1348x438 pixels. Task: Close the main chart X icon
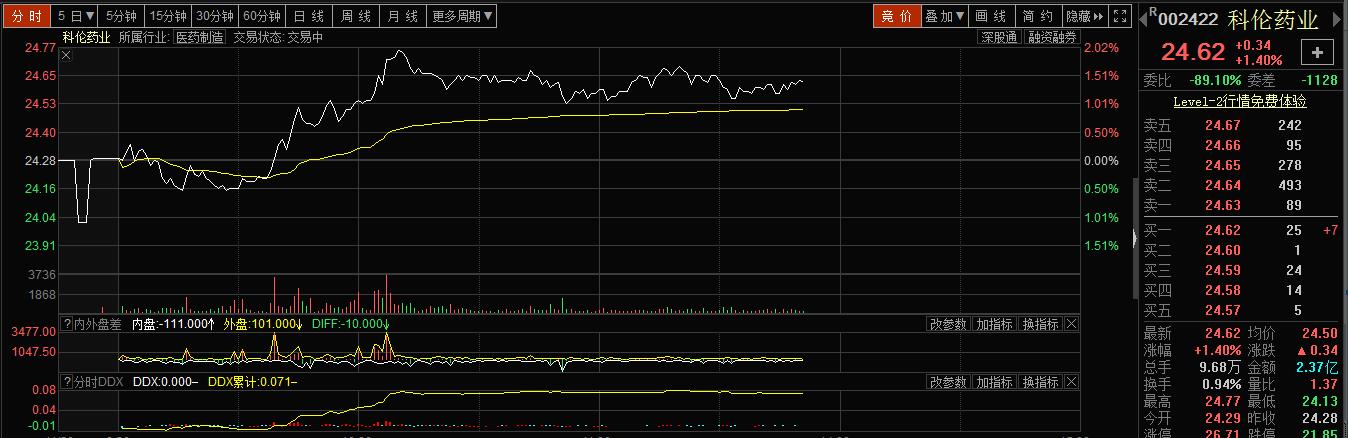coord(66,55)
